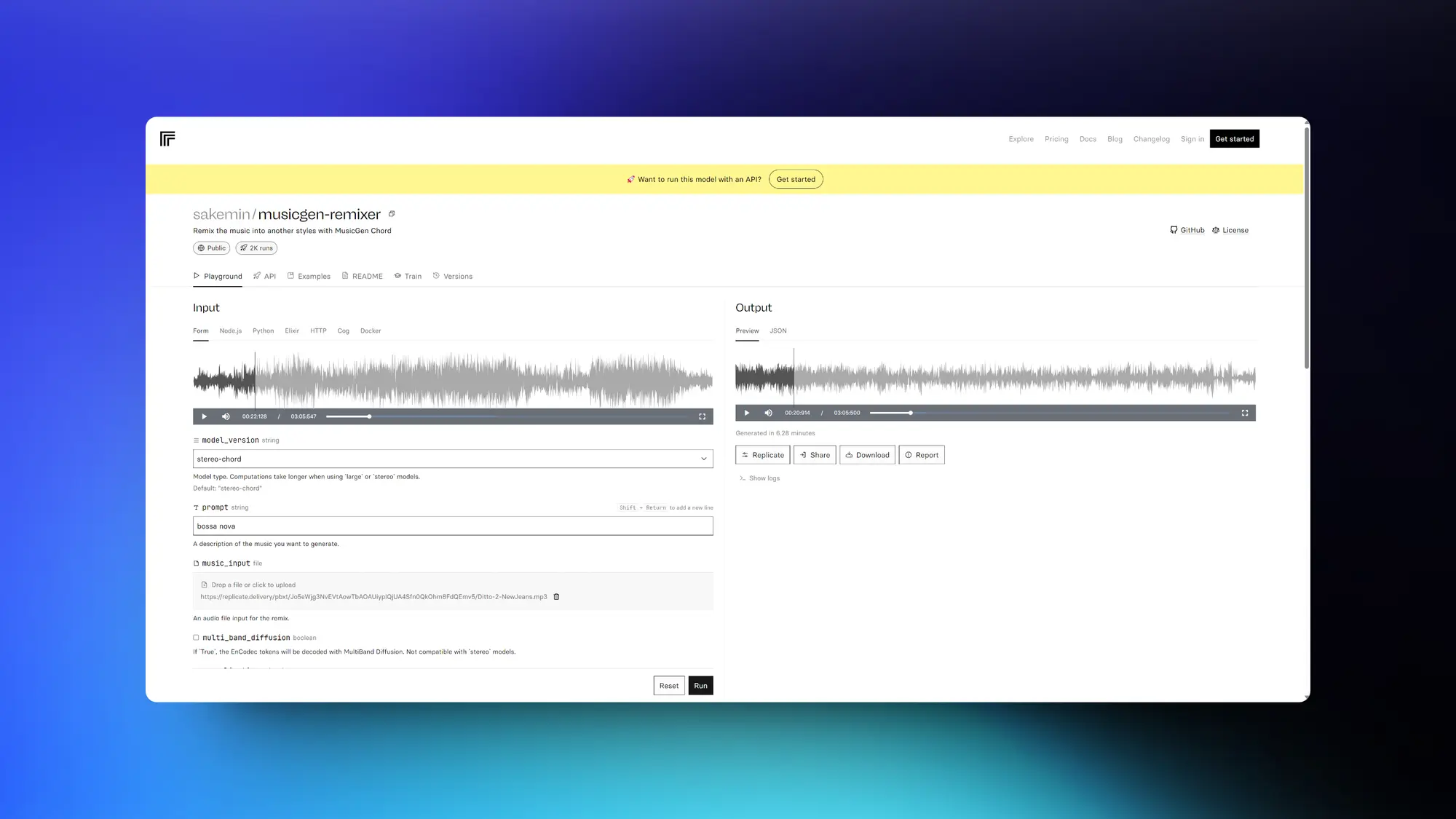Click black Get started button in header
This screenshot has width=1456, height=819.
pos(1235,139)
